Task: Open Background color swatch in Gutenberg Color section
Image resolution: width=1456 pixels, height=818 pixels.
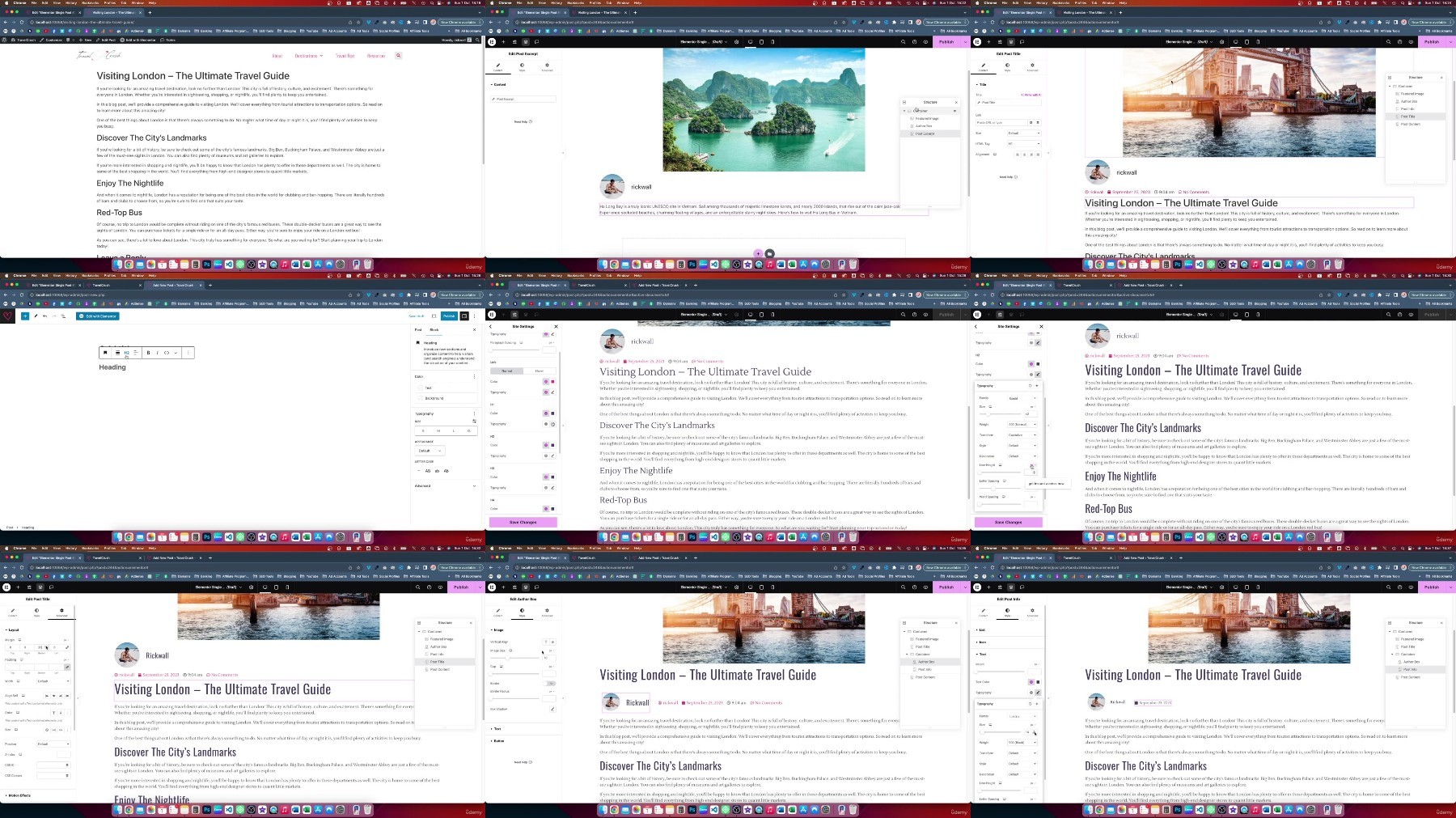Action: coord(419,398)
